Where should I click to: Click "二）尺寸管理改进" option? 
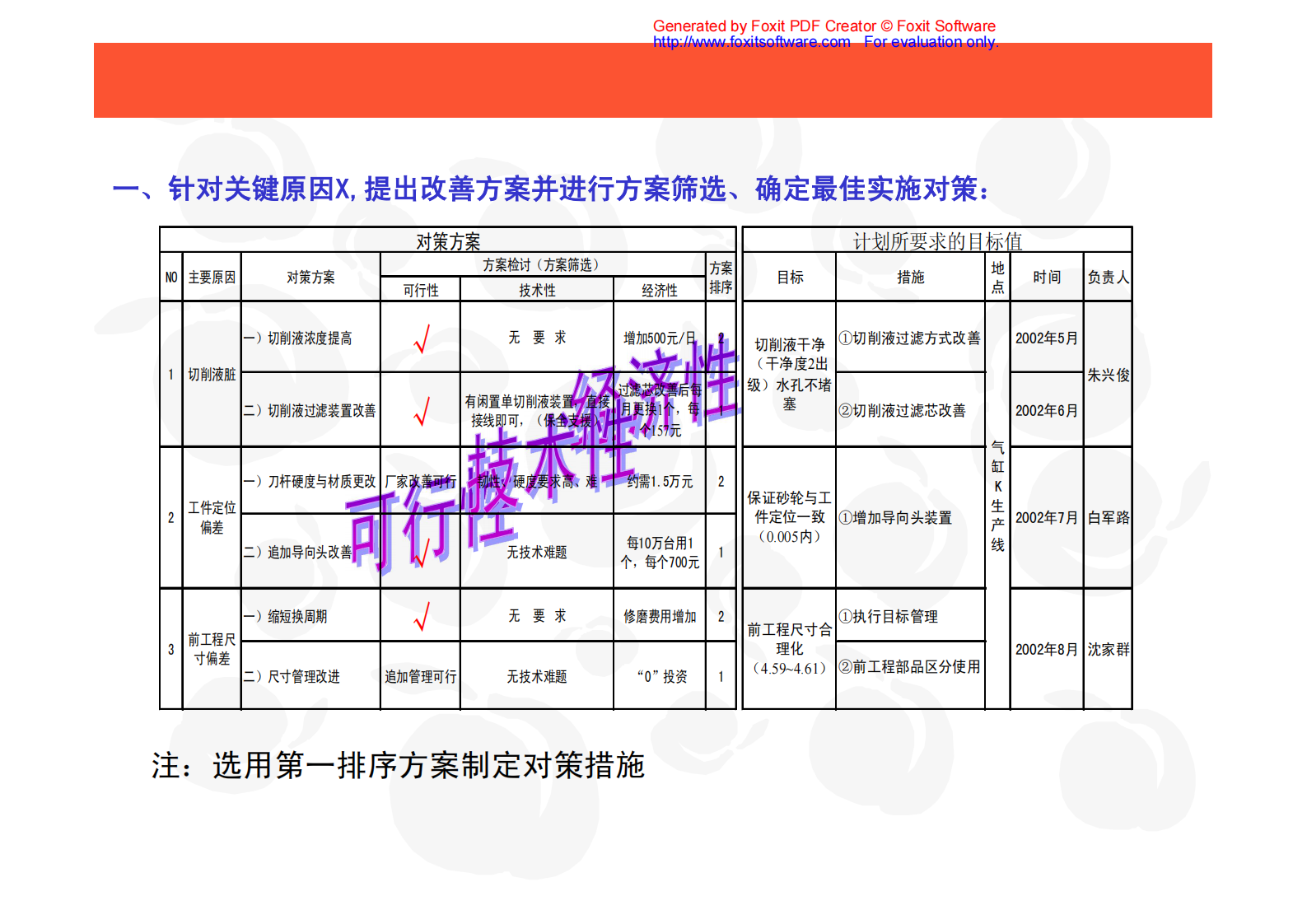pos(292,677)
